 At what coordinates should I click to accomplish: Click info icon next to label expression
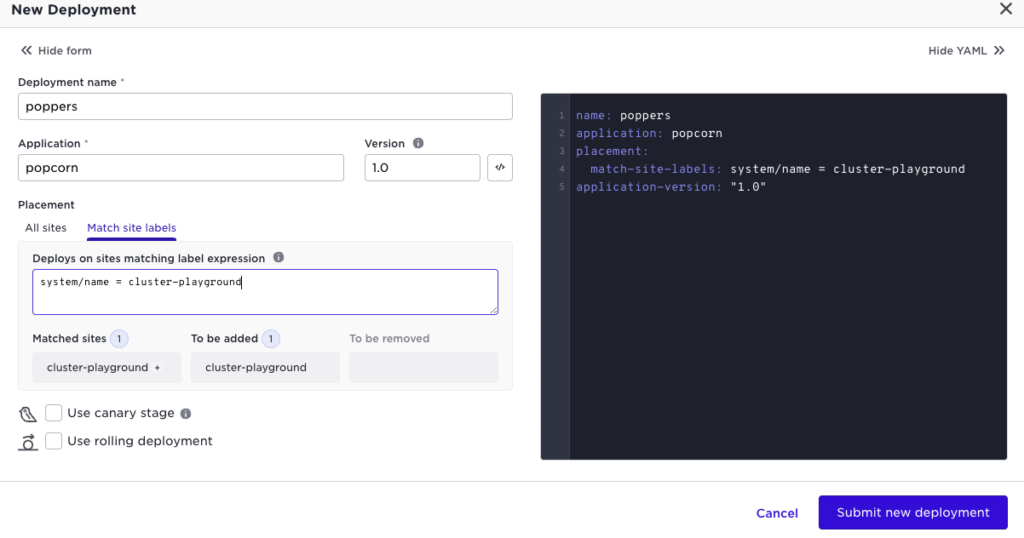278,257
